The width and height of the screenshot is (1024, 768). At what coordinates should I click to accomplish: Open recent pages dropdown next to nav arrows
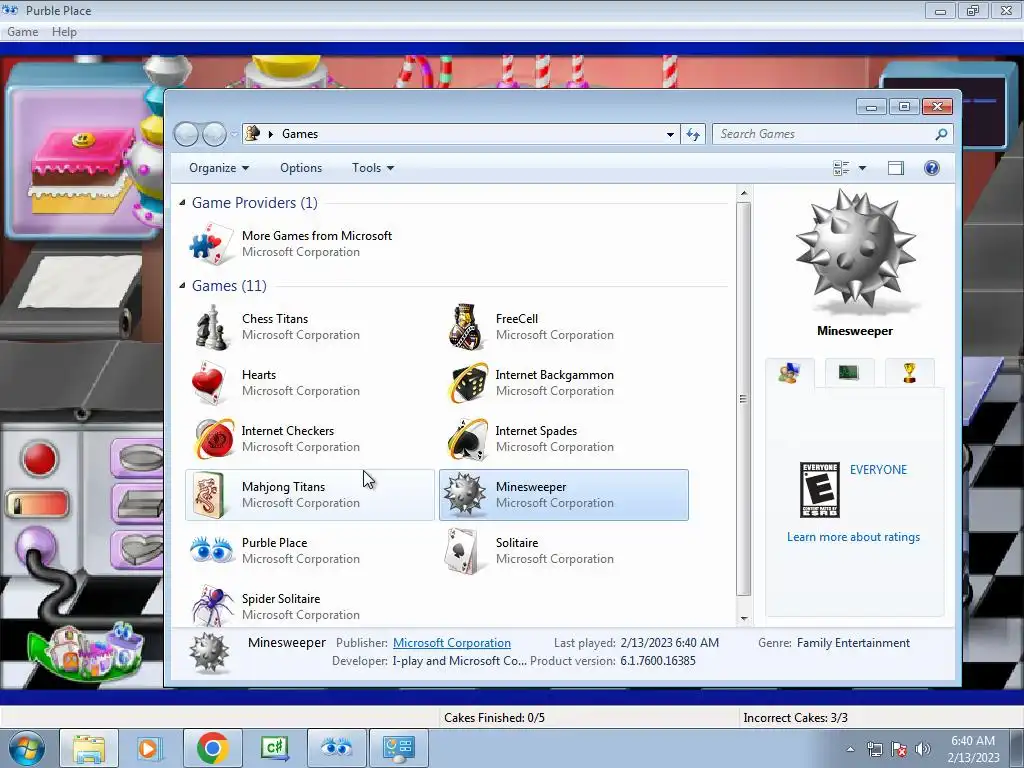(x=234, y=134)
